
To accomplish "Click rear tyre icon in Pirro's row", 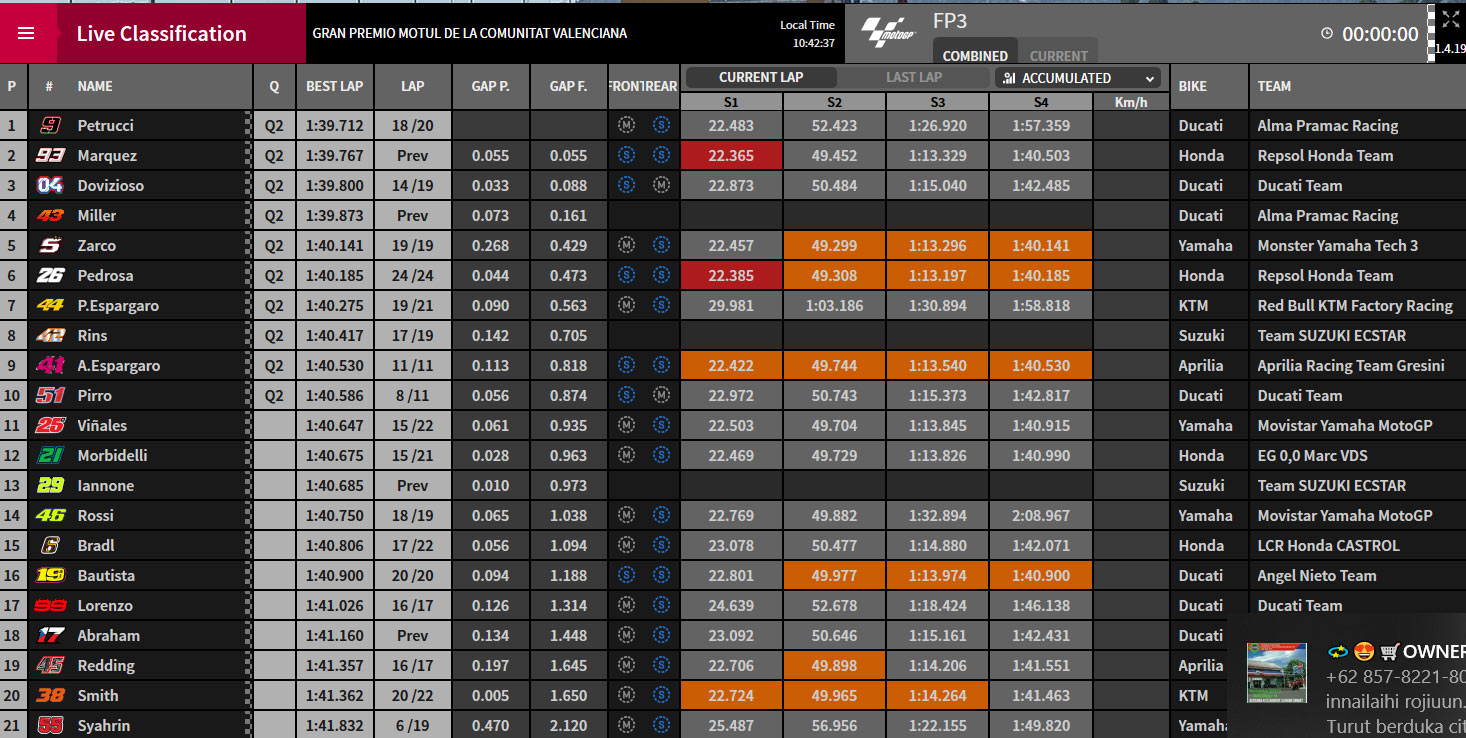I will [x=661, y=395].
